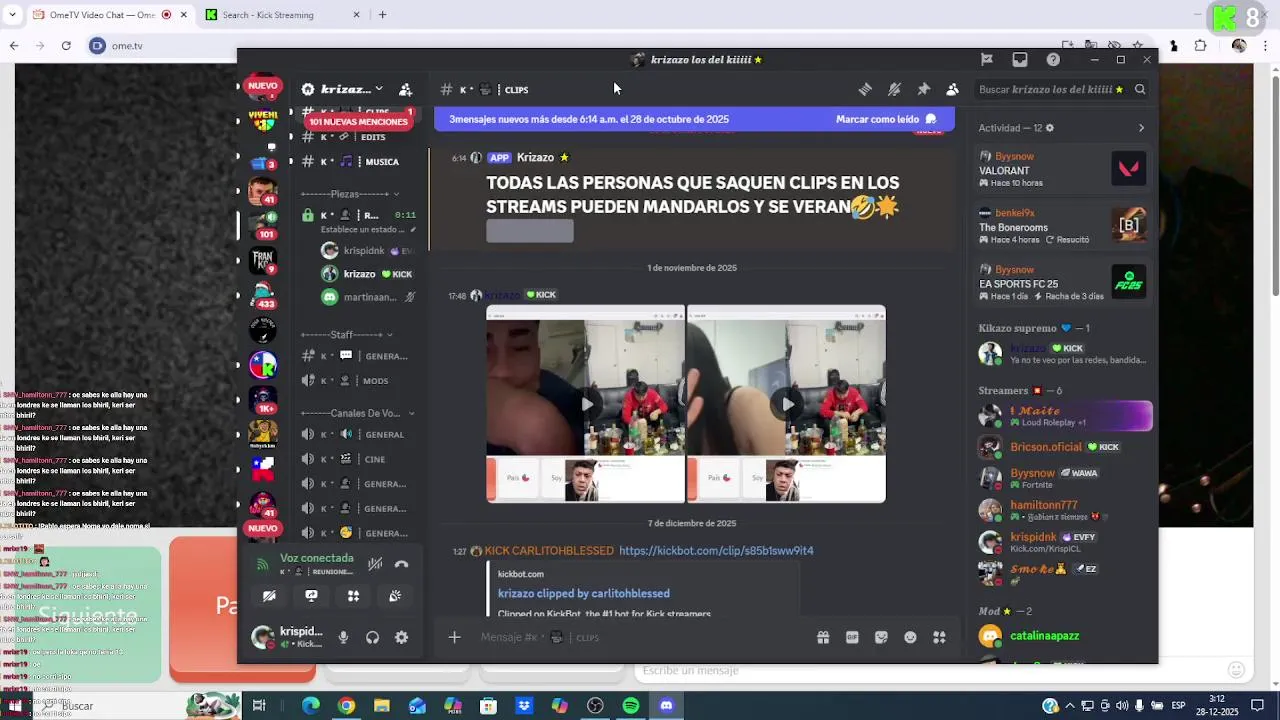Expand the Actividad panel arrow
This screenshot has width=1280, height=720.
(x=1141, y=128)
